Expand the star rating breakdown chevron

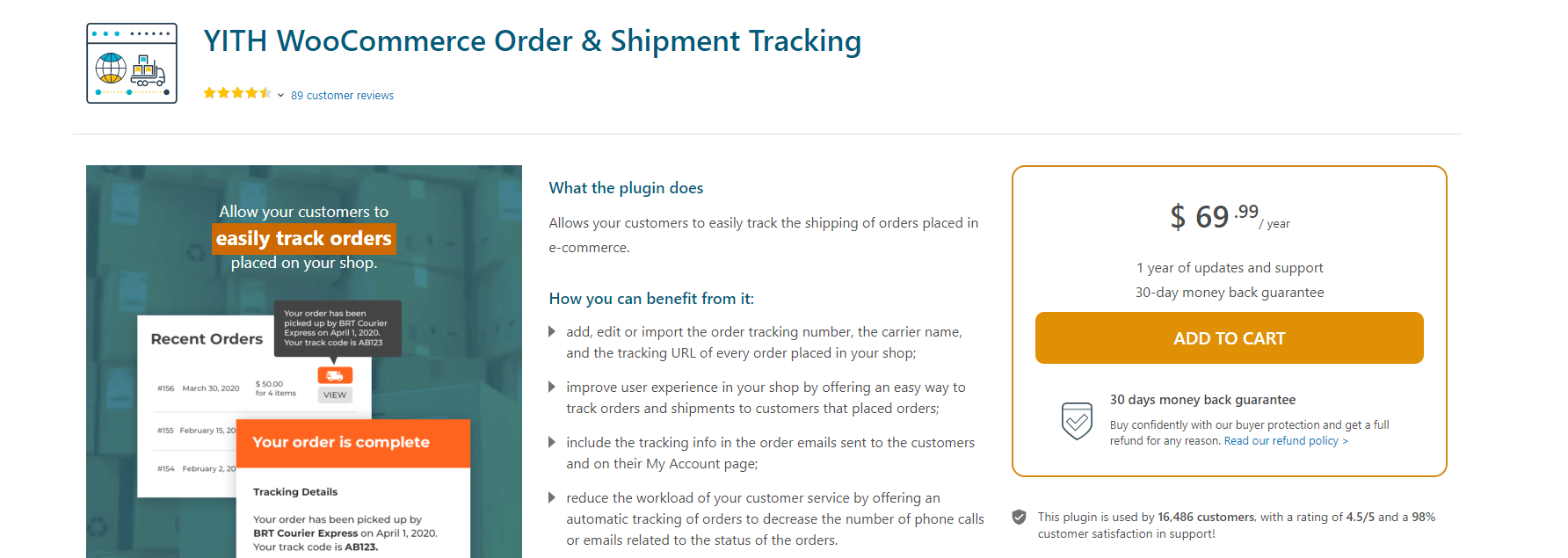point(280,94)
